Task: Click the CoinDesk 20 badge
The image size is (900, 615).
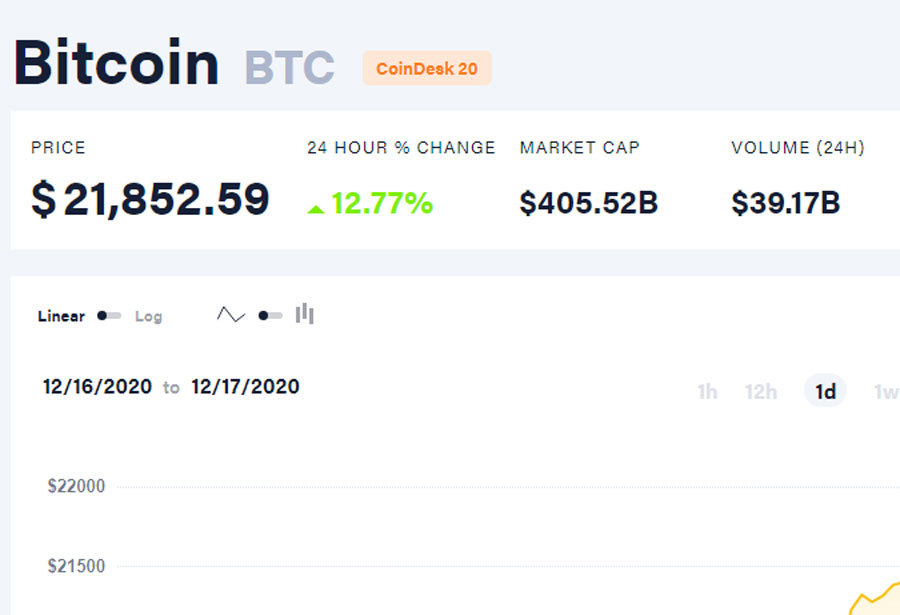Action: click(427, 69)
